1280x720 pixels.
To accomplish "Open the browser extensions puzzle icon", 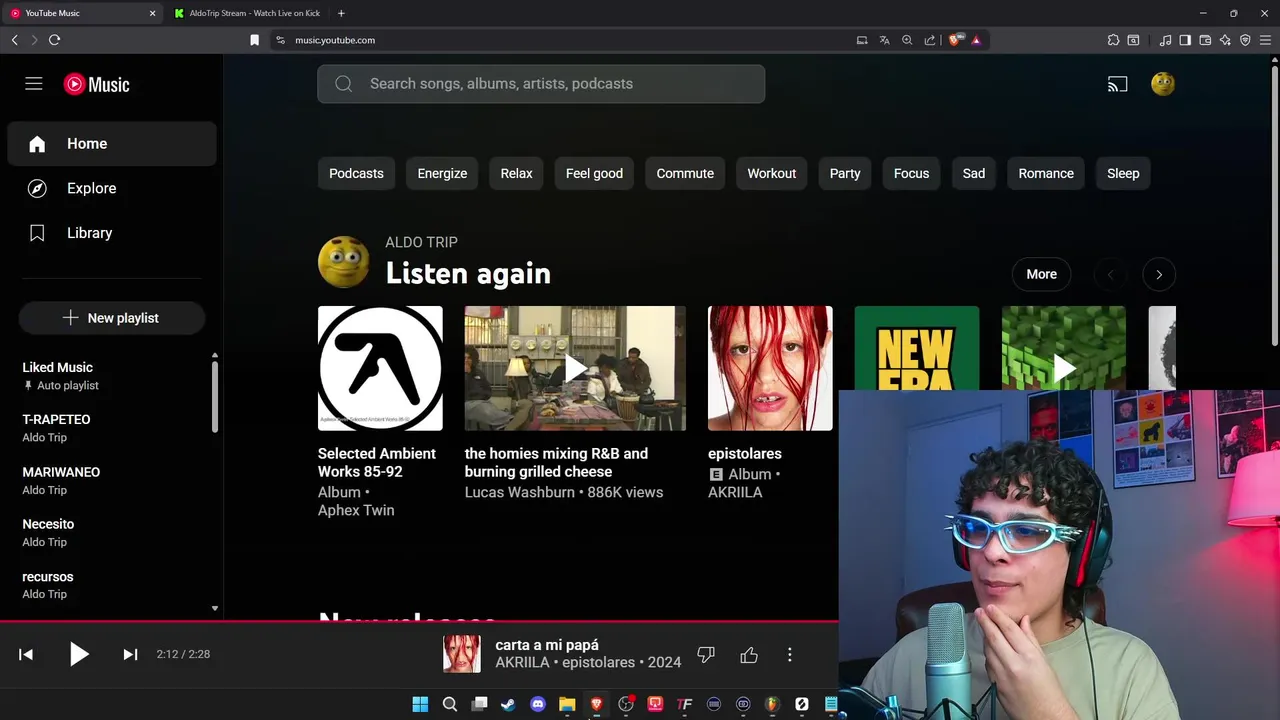I will 1113,40.
